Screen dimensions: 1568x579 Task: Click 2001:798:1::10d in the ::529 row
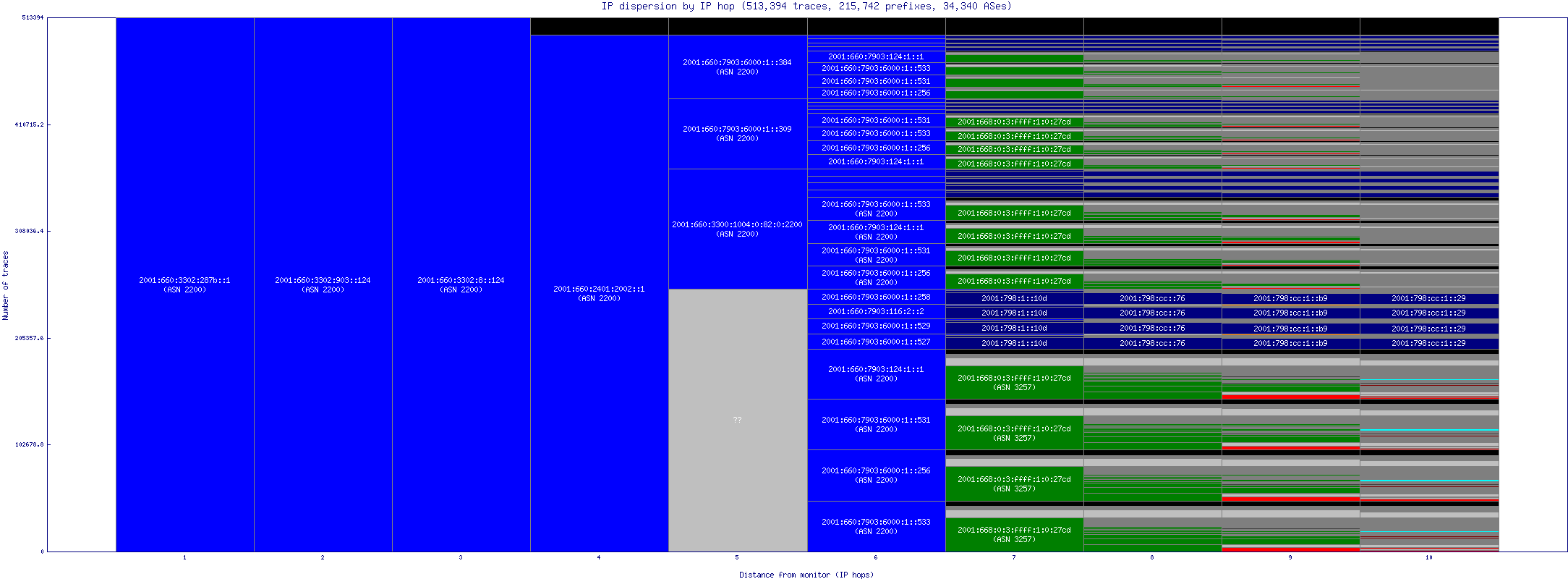coord(1014,328)
